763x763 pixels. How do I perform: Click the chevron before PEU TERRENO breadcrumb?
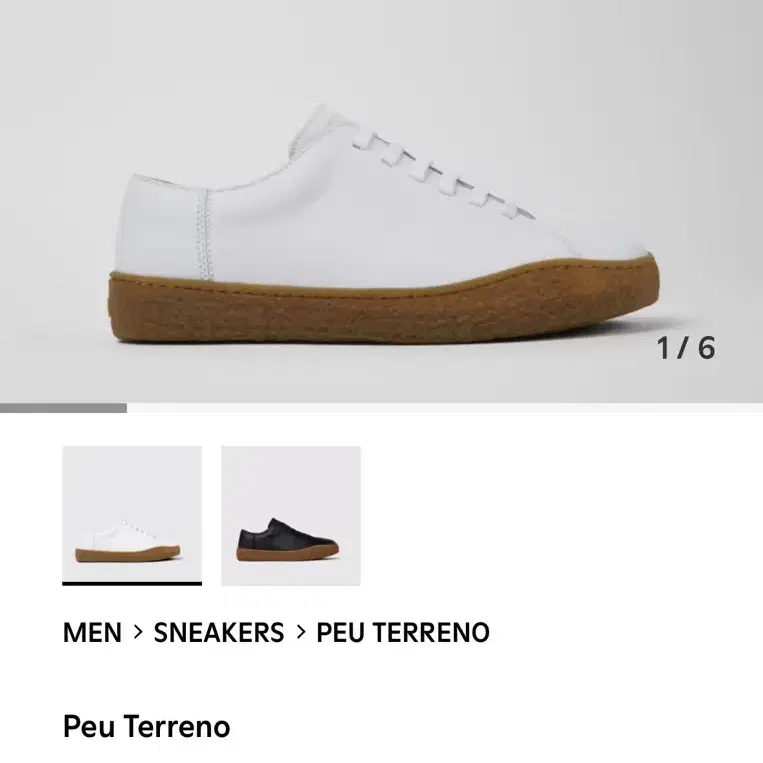click(301, 632)
